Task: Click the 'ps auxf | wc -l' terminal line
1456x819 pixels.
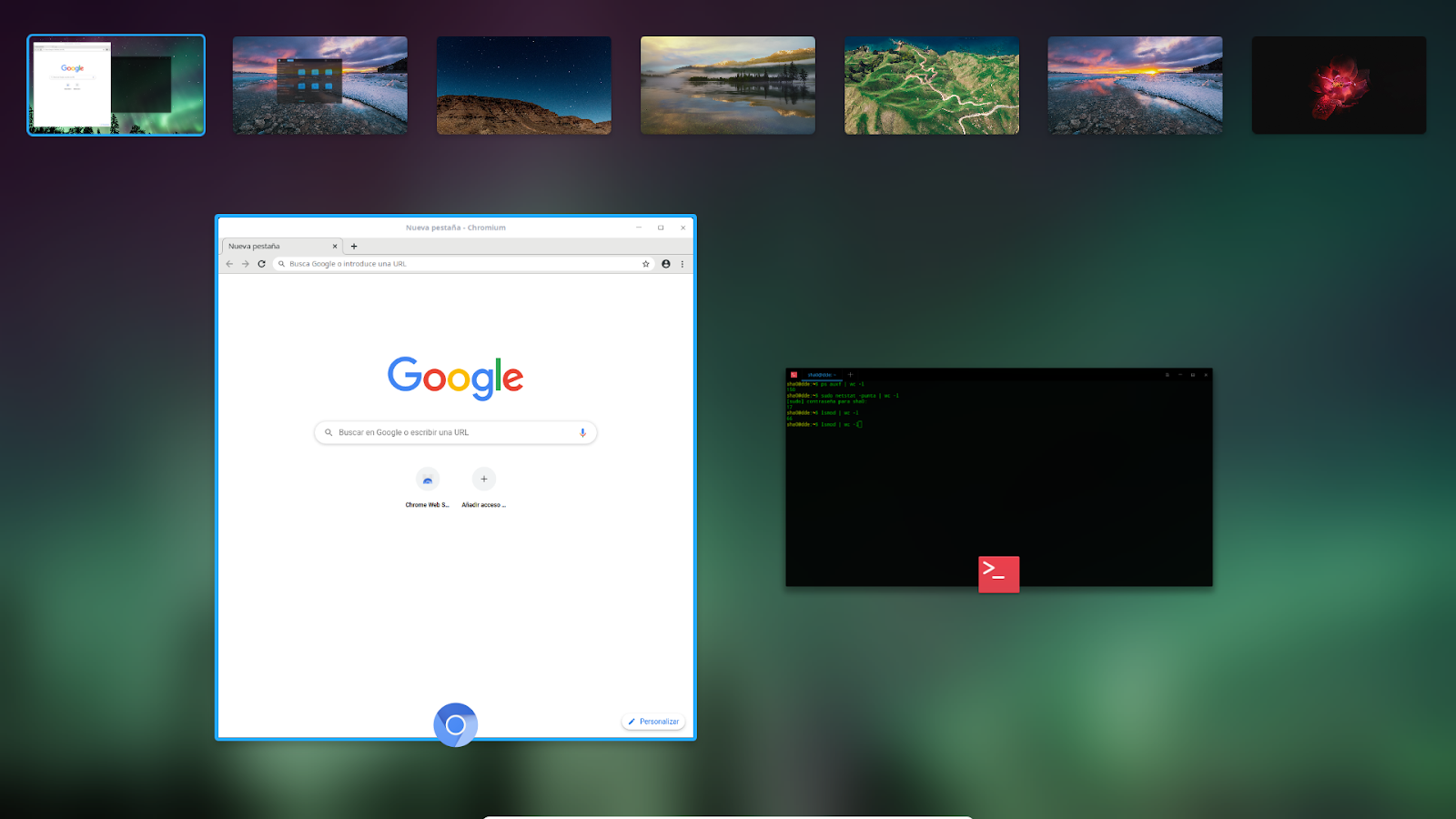Action: point(825,384)
